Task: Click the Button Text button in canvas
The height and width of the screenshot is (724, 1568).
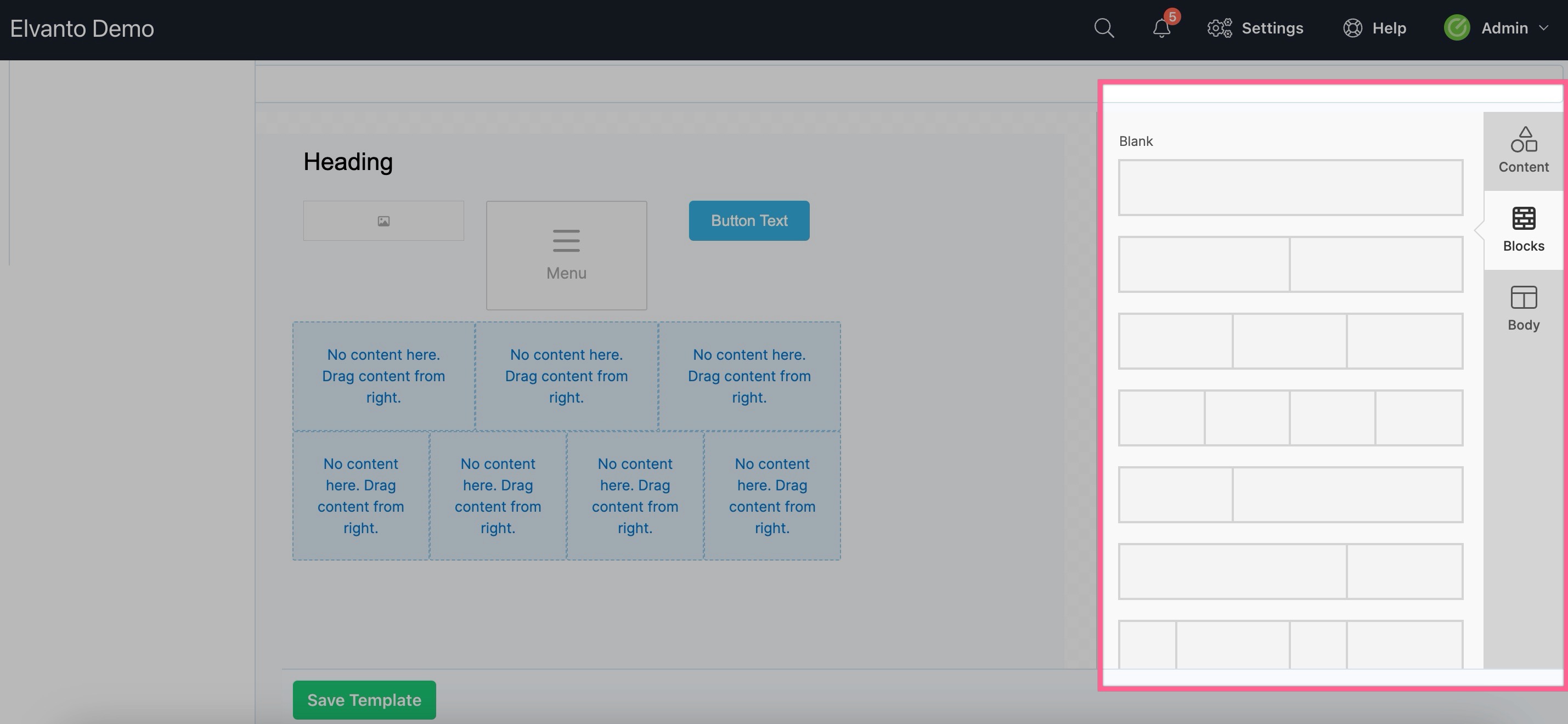Action: tap(749, 220)
